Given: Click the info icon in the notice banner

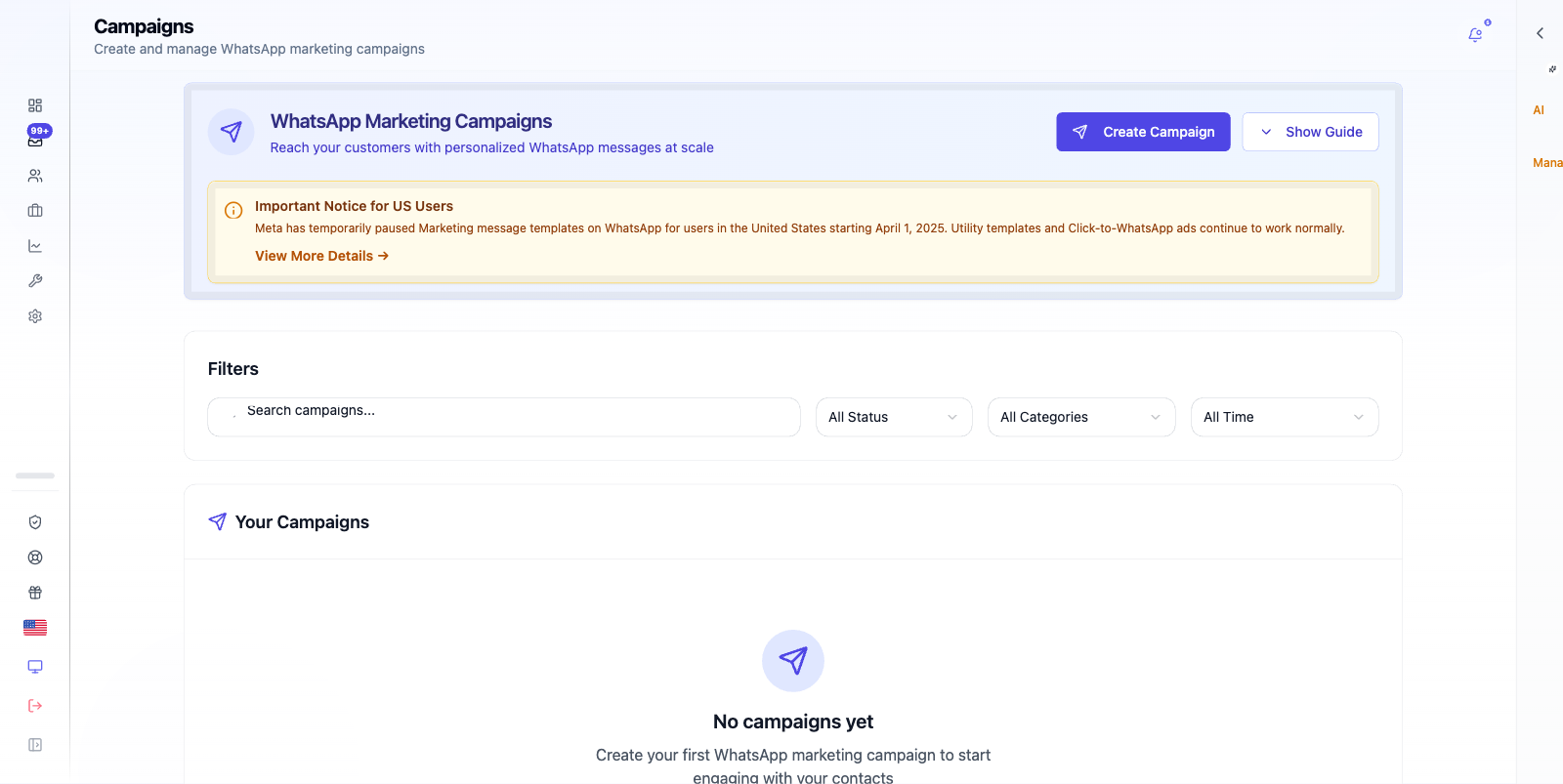Looking at the screenshot, I should 233,210.
